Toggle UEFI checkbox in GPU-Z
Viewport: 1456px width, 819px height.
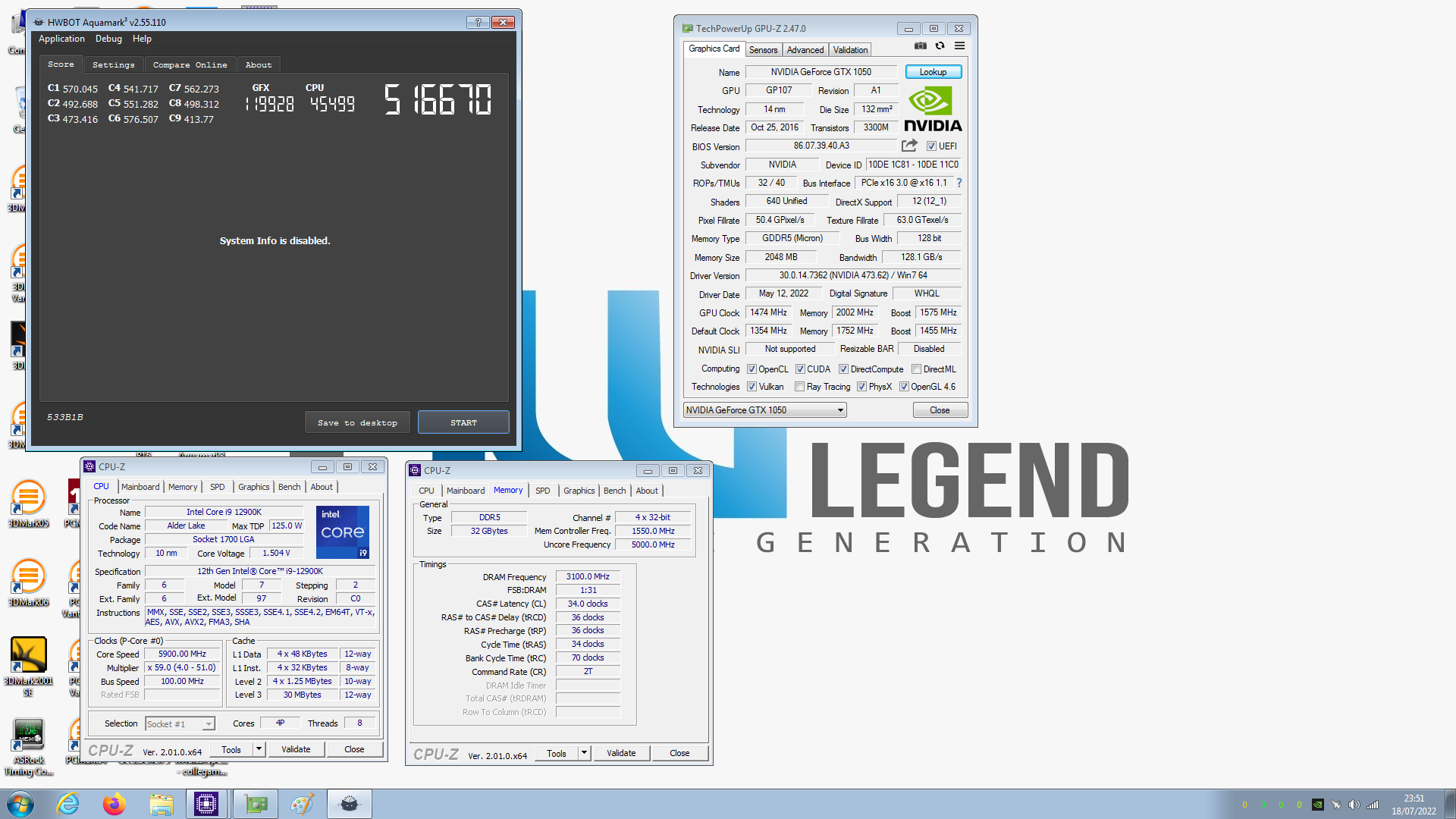tap(931, 146)
